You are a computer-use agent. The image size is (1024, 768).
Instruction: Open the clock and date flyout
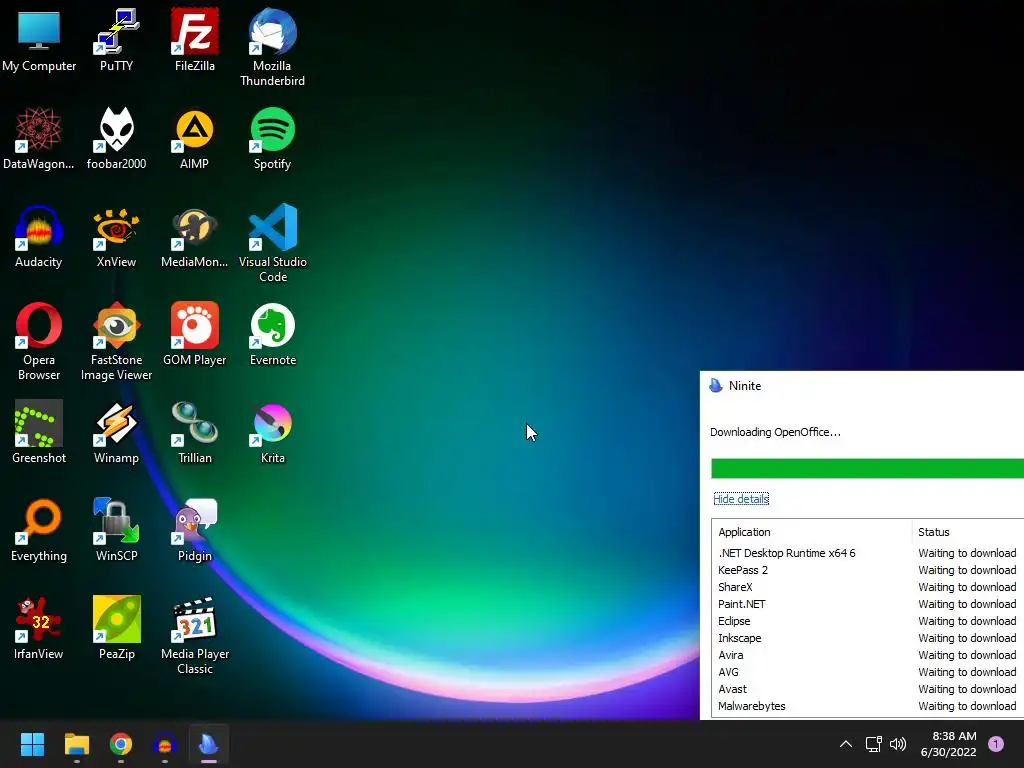(x=948, y=744)
